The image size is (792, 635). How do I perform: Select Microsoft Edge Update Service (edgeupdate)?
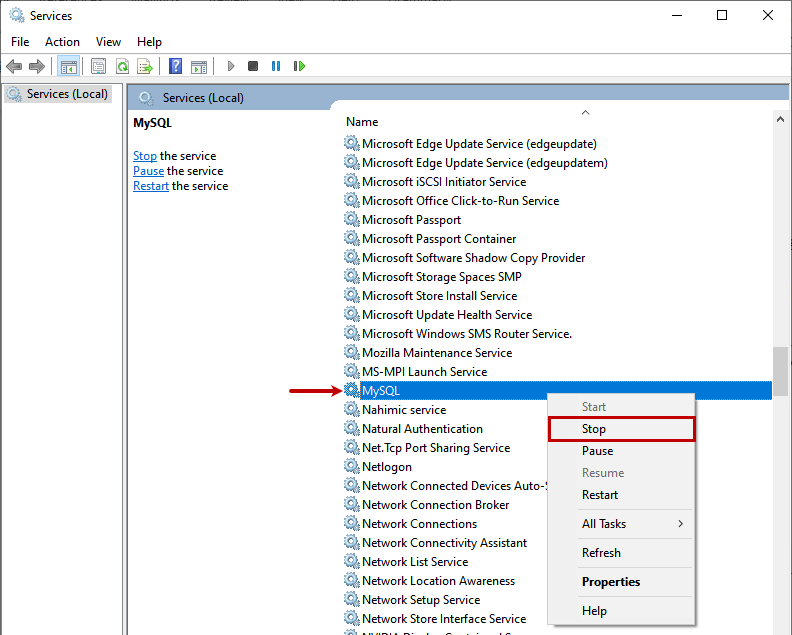(x=479, y=144)
